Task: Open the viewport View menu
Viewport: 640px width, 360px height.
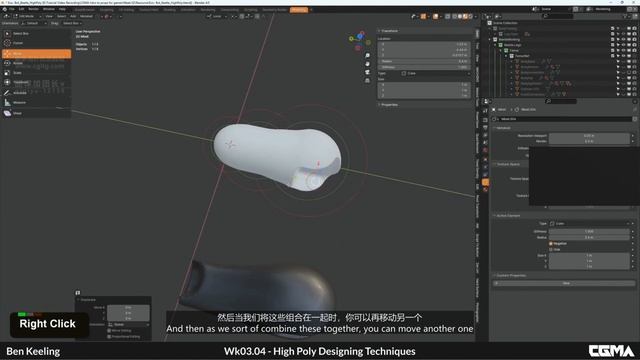Action: [49, 16]
